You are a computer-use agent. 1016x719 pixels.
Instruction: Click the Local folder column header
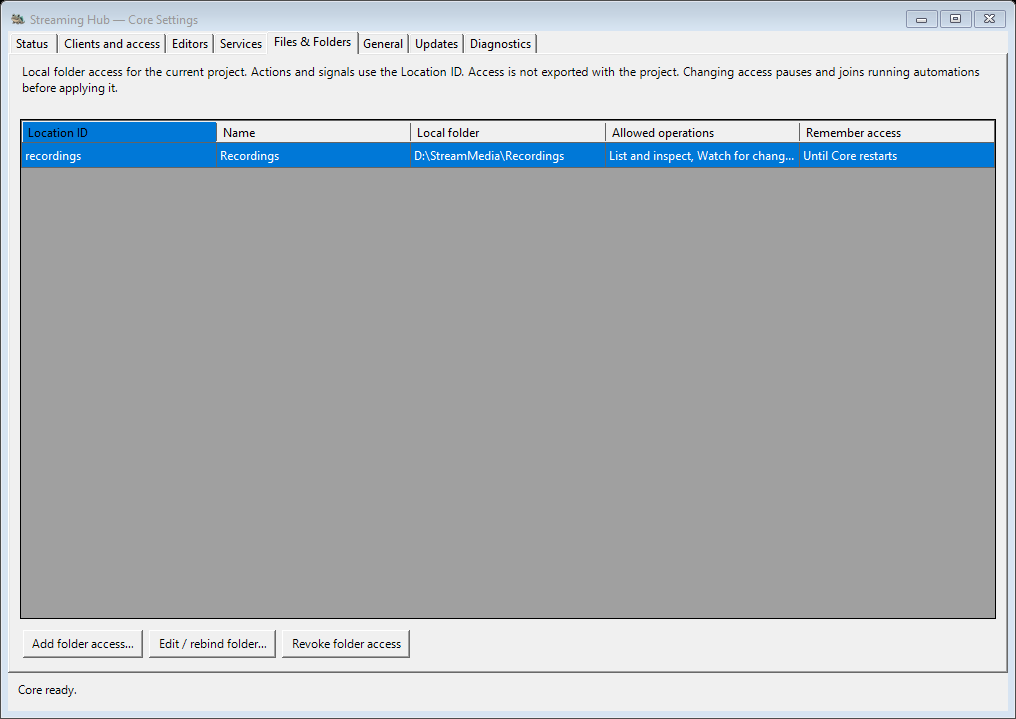pyautogui.click(x=508, y=133)
